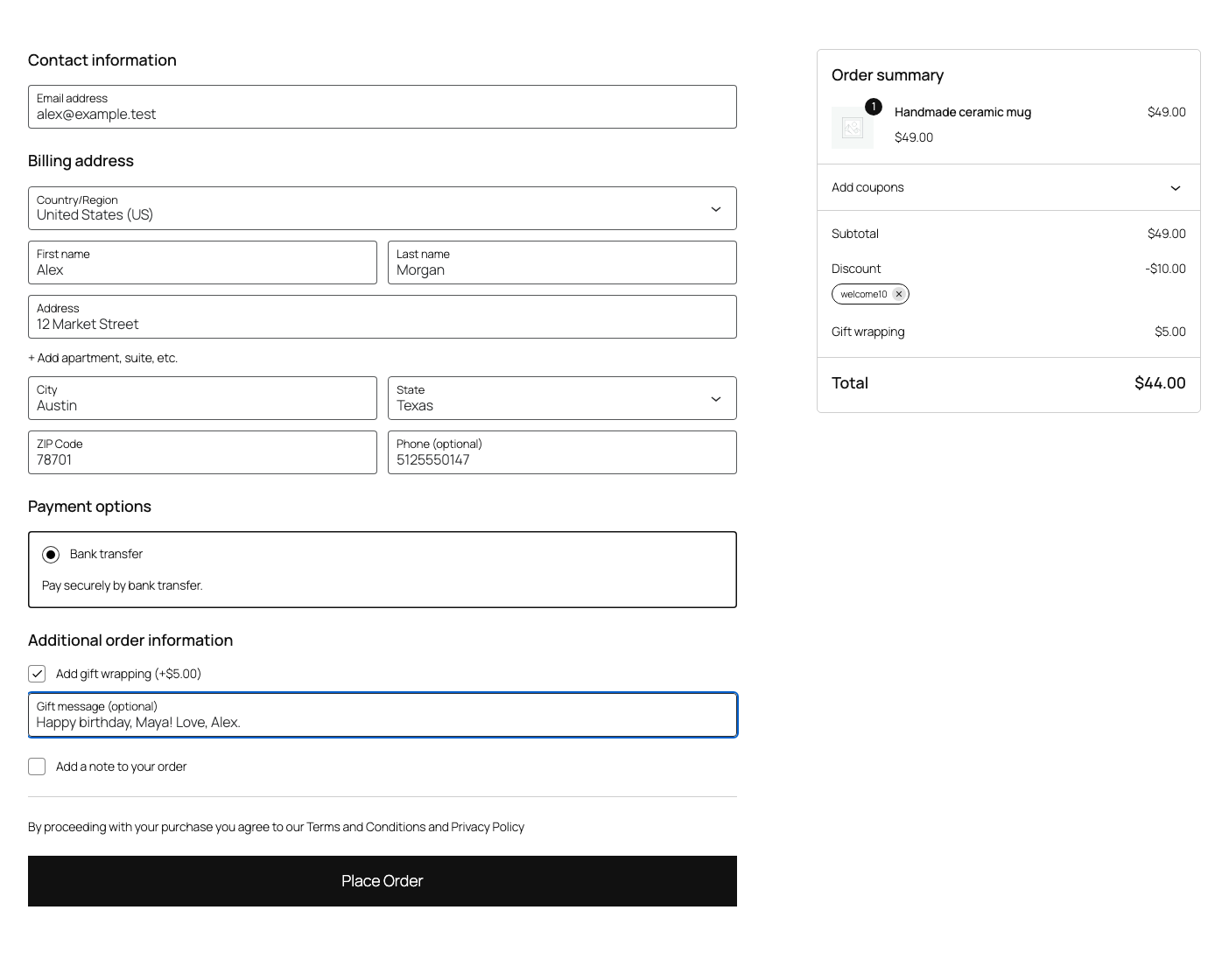Click Add apartment, suite, etc. link
1229x980 pixels.
coord(102,358)
